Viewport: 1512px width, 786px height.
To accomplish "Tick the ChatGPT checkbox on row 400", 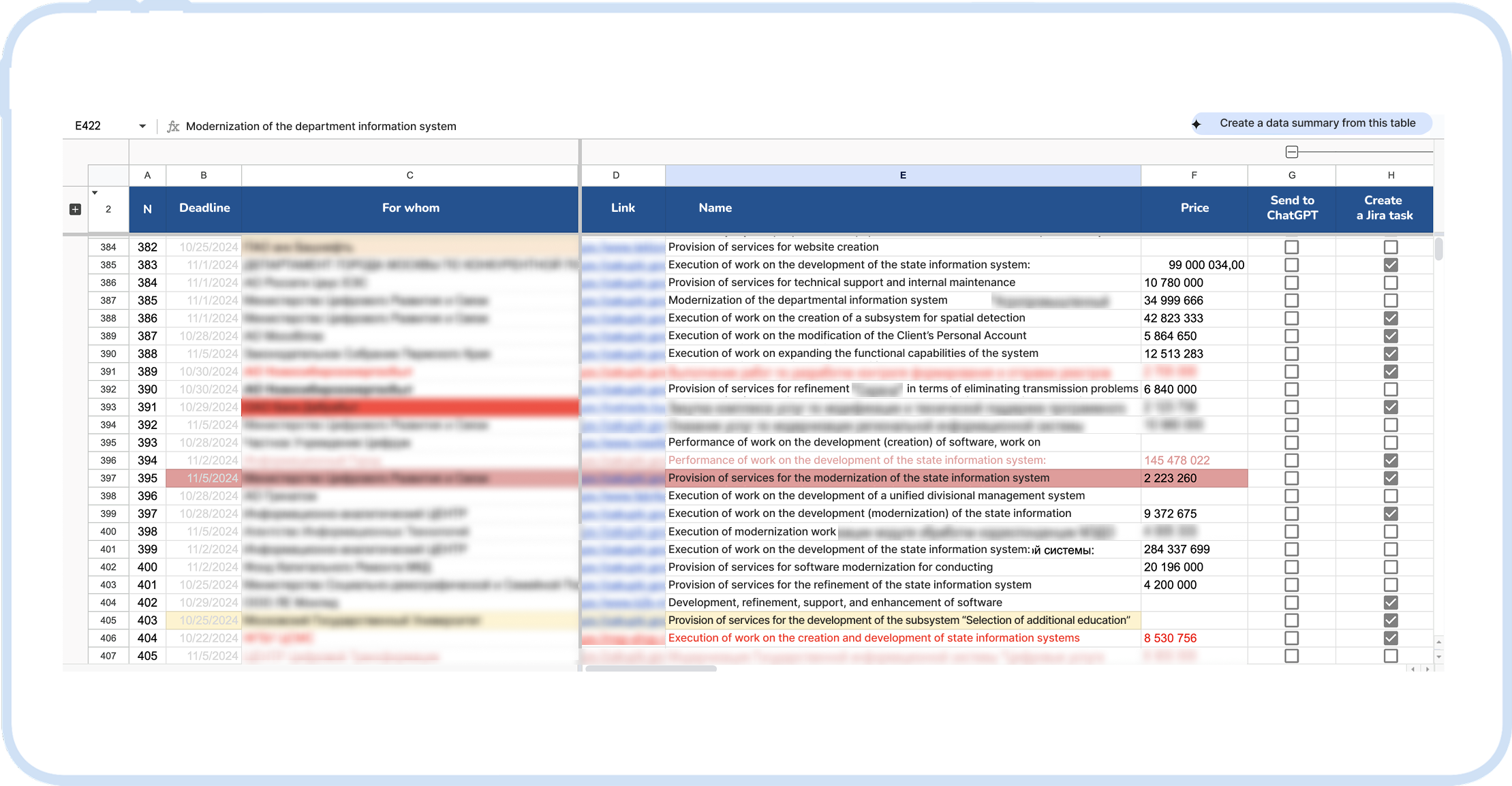I will (x=1292, y=567).
